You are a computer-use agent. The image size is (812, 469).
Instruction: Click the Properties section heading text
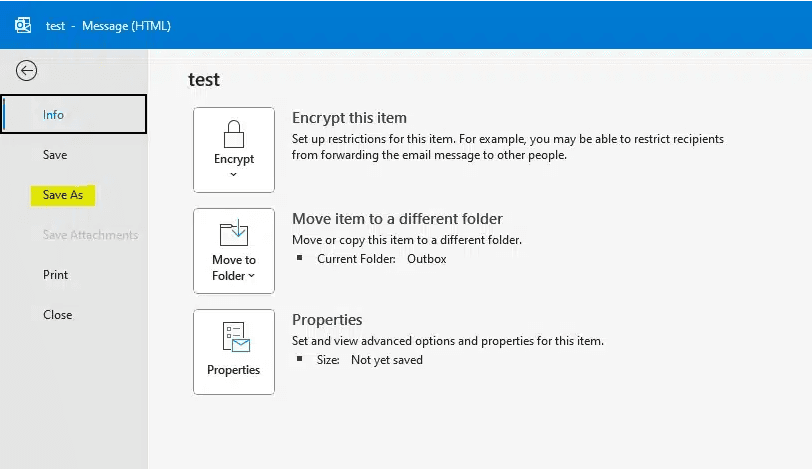tap(327, 320)
